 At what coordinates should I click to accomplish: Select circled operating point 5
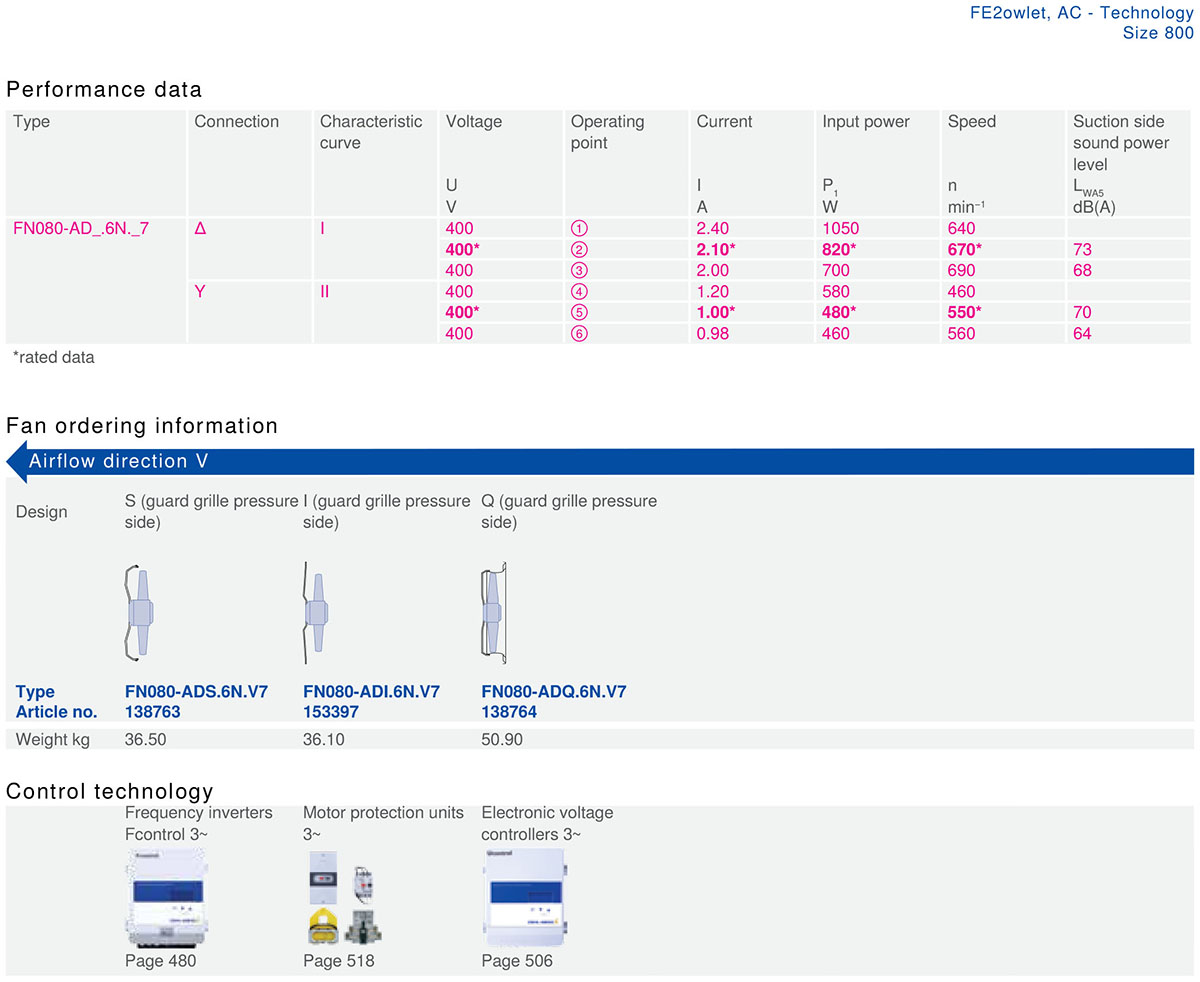coord(578,312)
